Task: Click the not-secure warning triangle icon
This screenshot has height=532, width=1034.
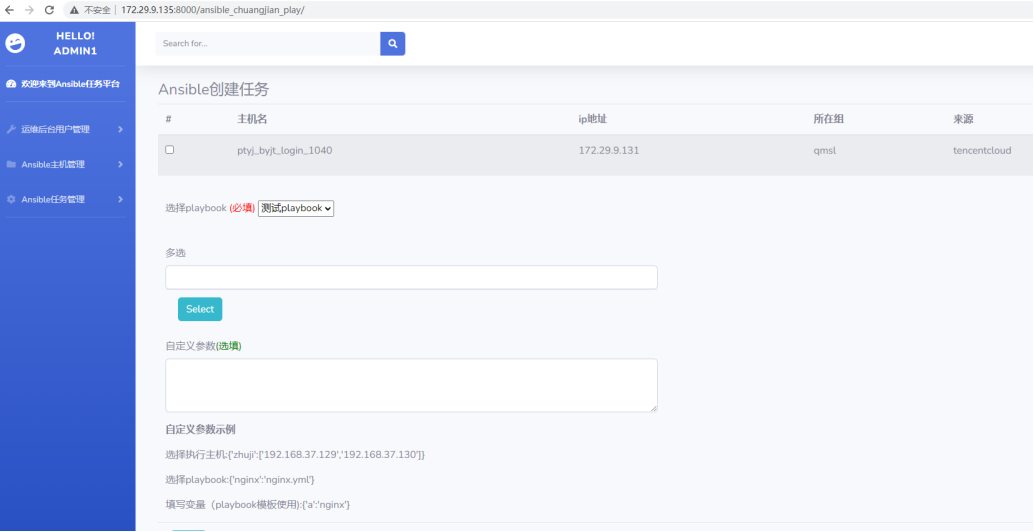Action: tap(75, 11)
